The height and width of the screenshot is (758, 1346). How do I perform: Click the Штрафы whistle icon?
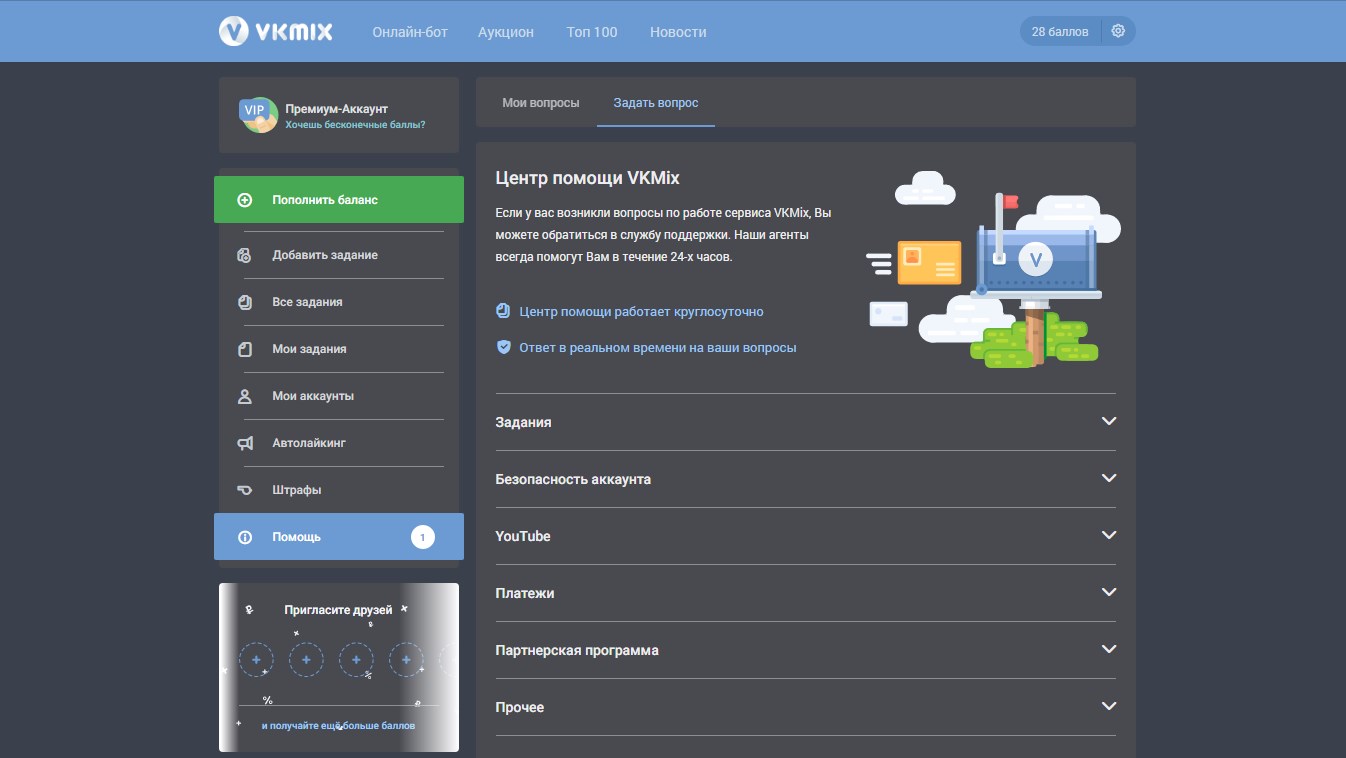[x=245, y=490]
